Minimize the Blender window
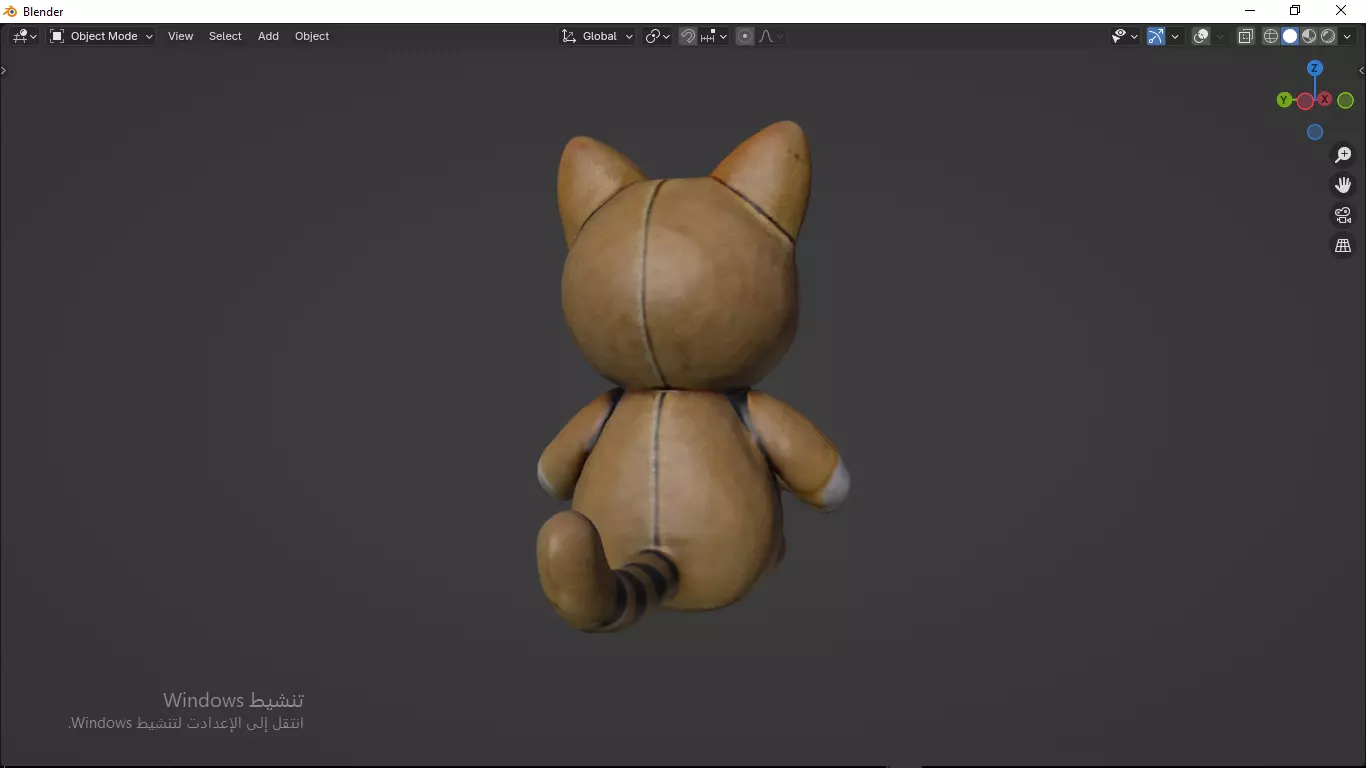Image resolution: width=1366 pixels, height=768 pixels. pyautogui.click(x=1249, y=11)
